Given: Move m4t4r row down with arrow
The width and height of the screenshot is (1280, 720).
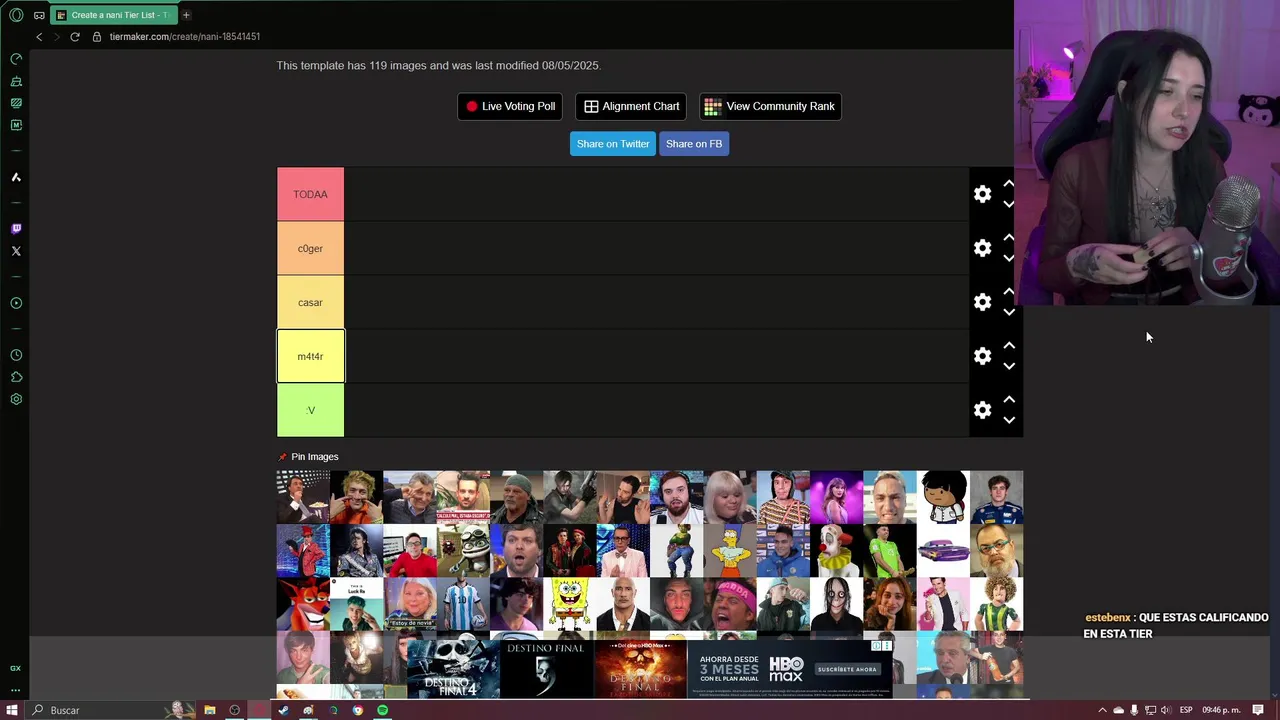Looking at the screenshot, I should click(x=1009, y=366).
